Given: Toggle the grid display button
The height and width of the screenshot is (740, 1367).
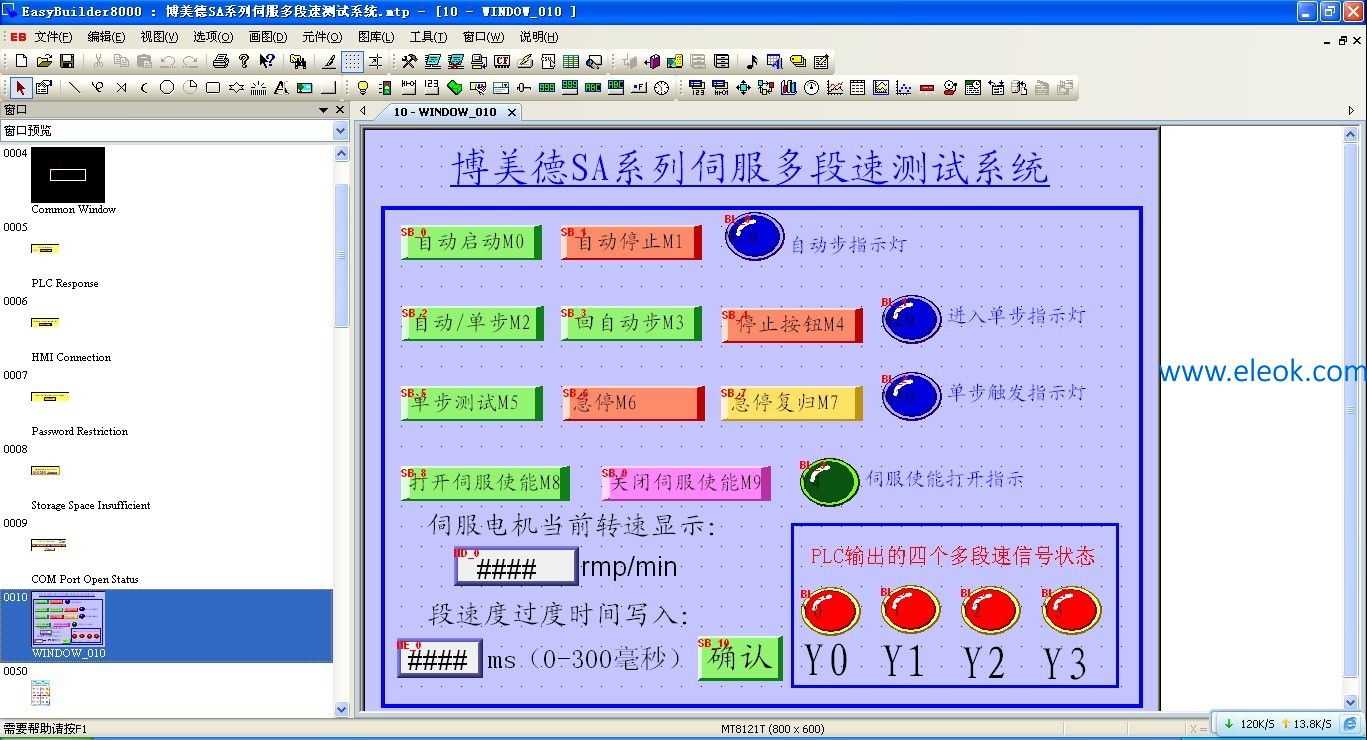Looking at the screenshot, I should pos(353,61).
